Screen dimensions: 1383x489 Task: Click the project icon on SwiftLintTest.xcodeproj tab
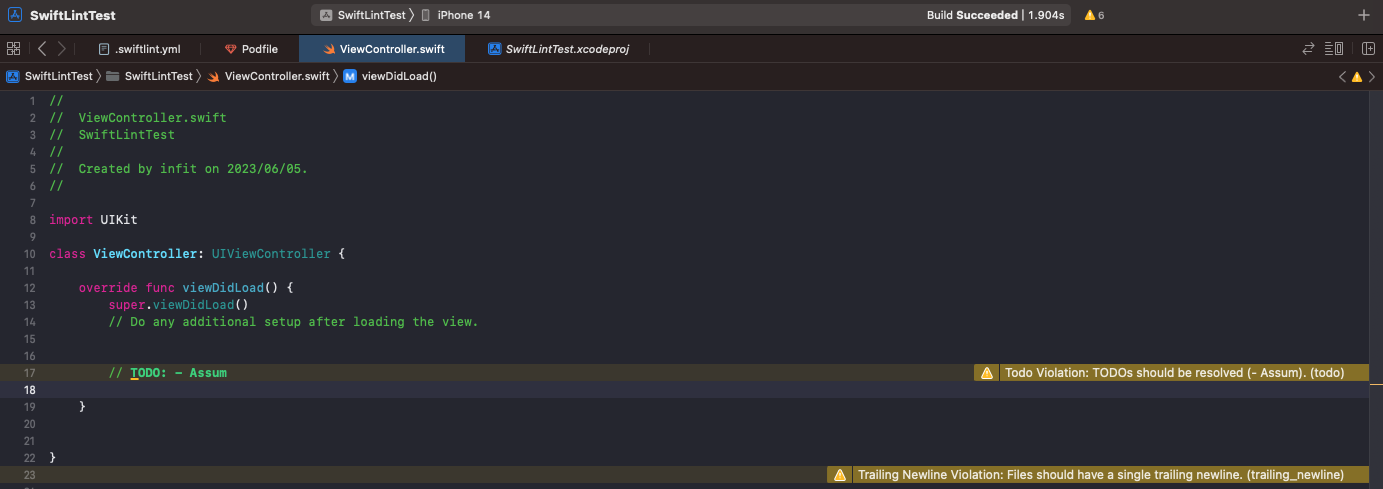point(494,49)
